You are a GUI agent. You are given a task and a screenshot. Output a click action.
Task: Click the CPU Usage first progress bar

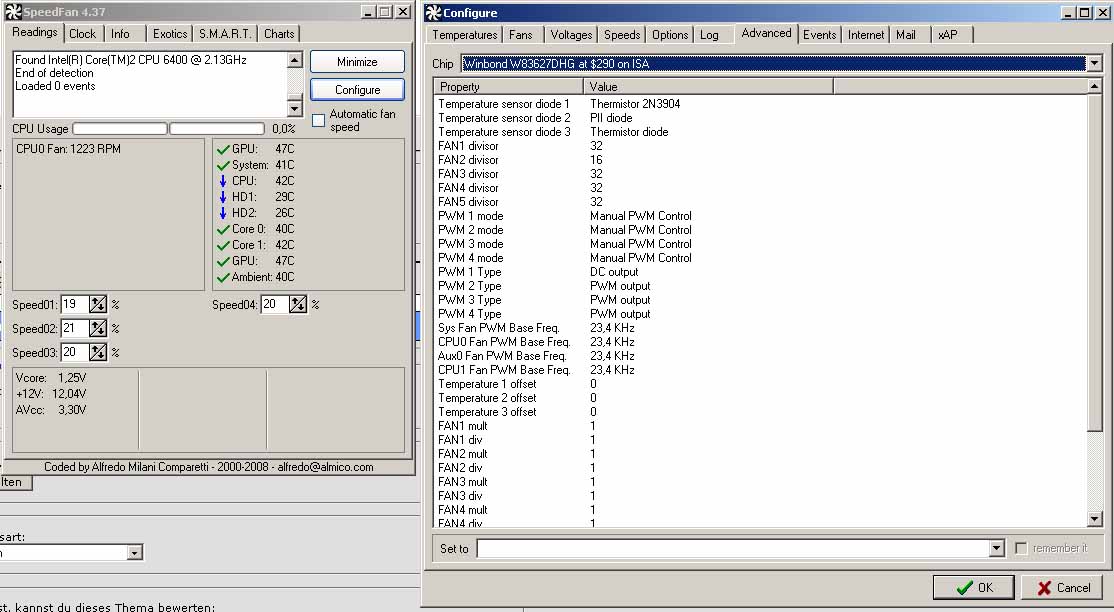coord(120,129)
